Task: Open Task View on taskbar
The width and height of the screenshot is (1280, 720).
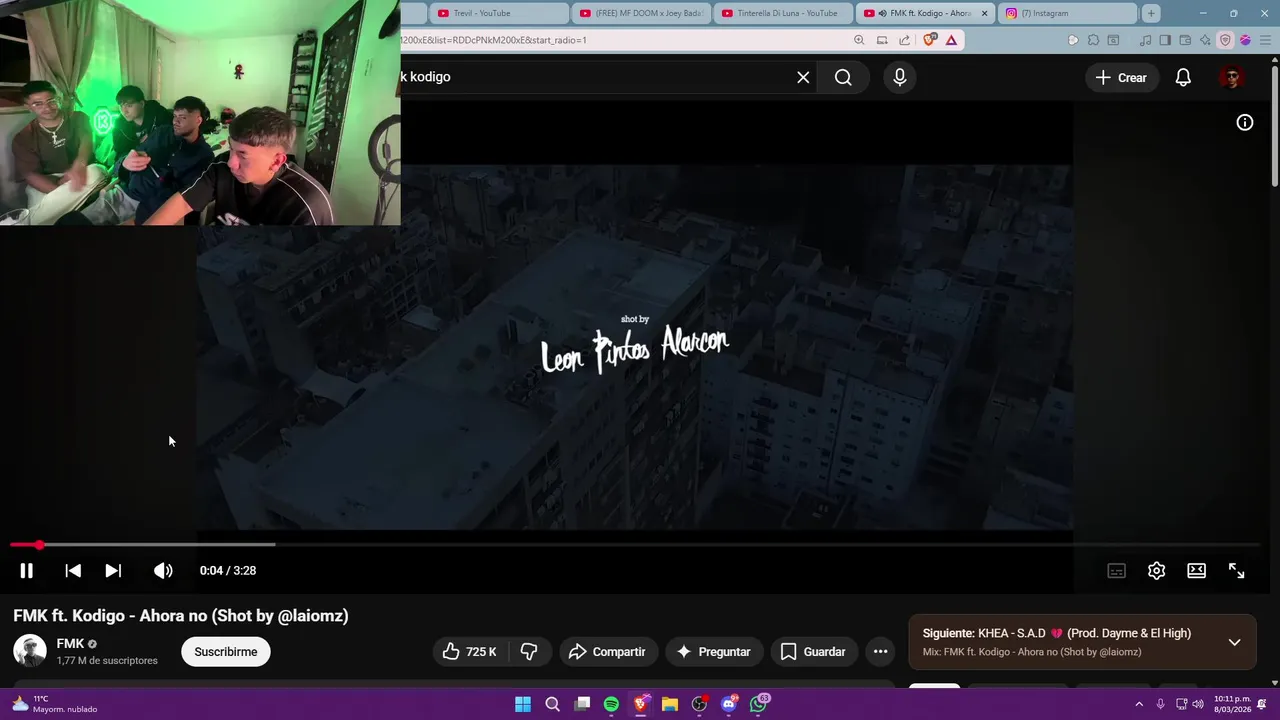Action: point(582,704)
